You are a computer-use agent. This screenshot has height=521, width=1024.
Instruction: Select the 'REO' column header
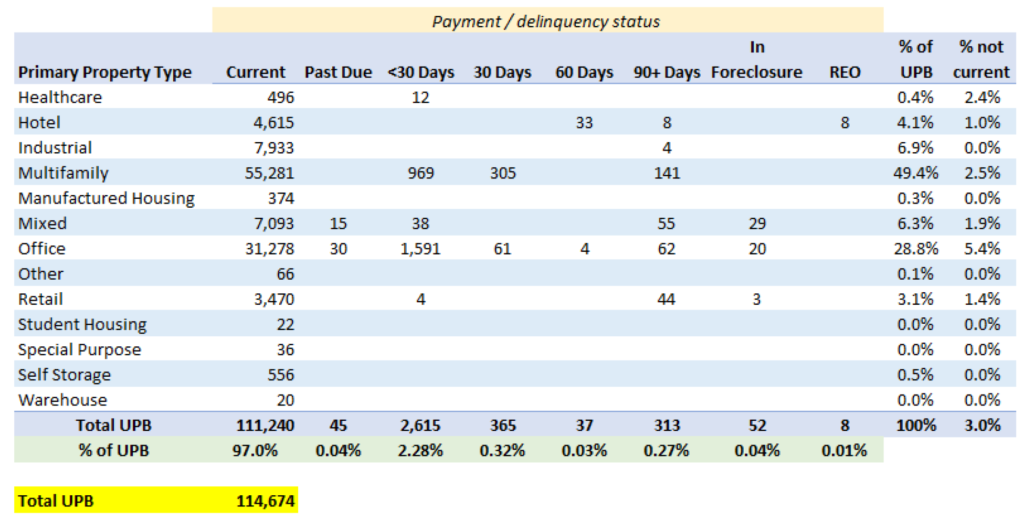point(845,72)
